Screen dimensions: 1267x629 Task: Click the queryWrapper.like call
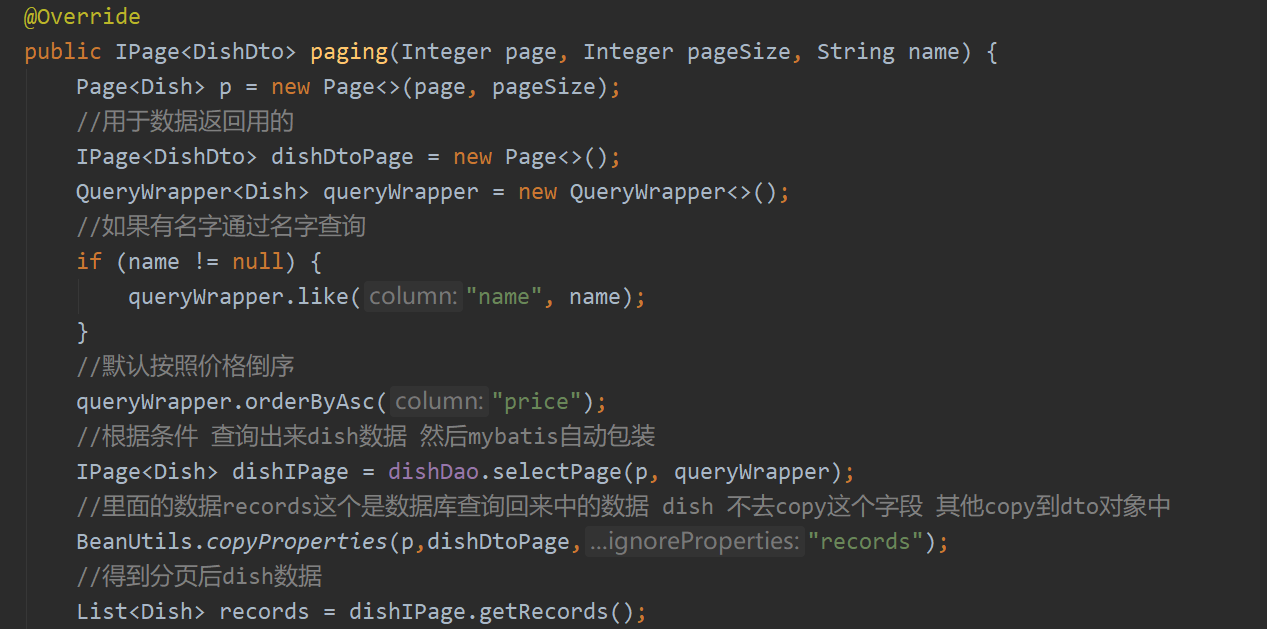click(x=244, y=297)
